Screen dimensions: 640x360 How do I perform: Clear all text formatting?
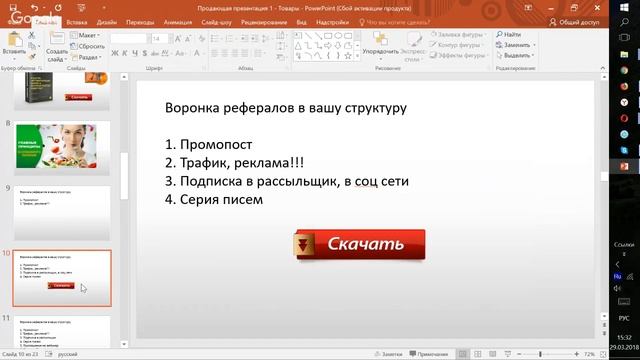202,39
